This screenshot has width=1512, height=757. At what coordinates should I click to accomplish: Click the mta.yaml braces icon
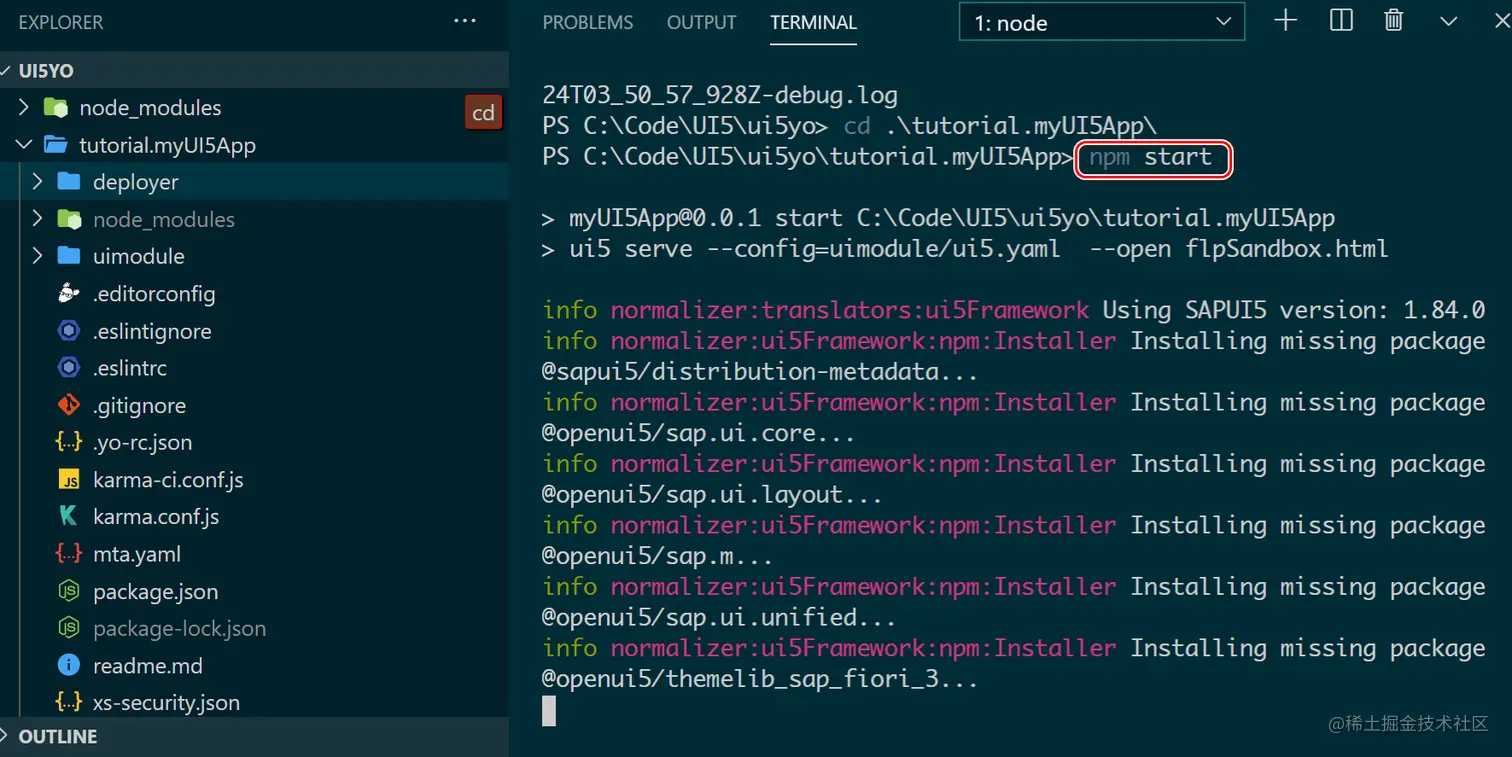[x=69, y=554]
